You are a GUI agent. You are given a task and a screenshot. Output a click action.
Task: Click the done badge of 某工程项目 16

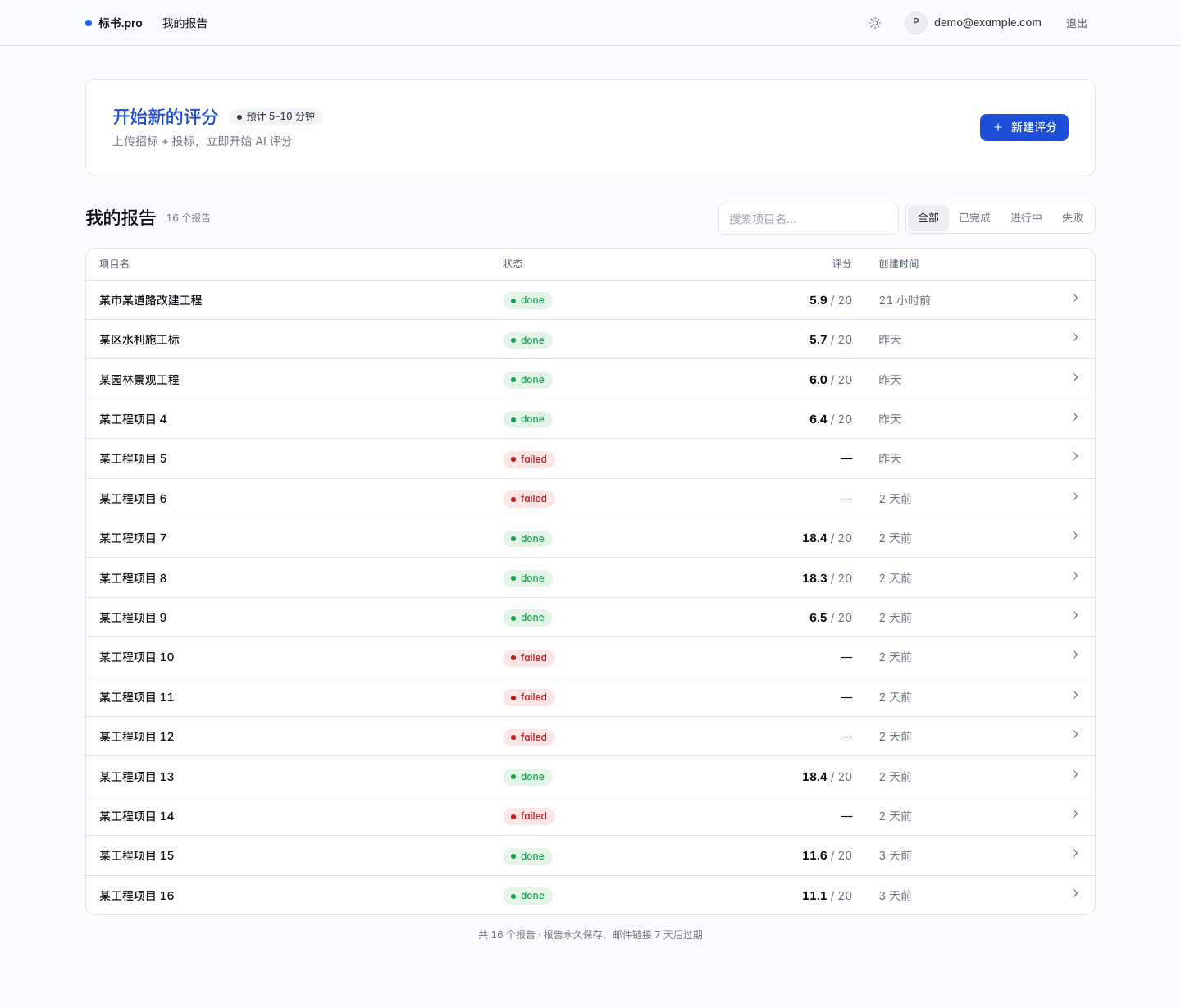tap(527, 896)
